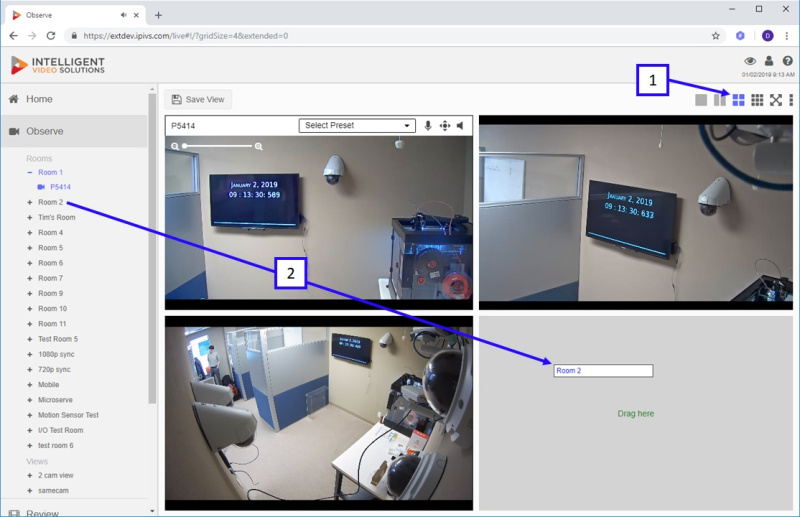
Task: Close the Observe browser tab
Action: pos(136,15)
